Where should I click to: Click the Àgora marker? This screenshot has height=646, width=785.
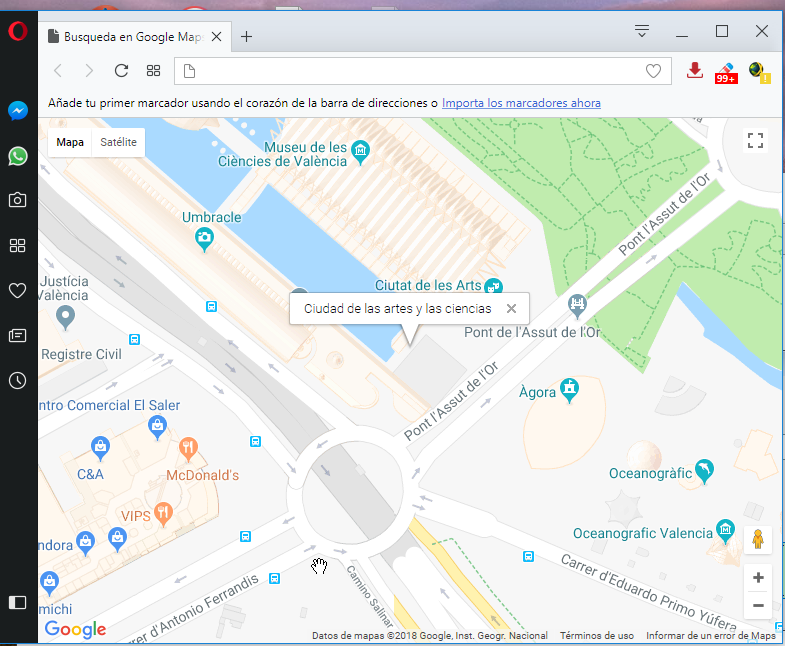[x=570, y=390]
